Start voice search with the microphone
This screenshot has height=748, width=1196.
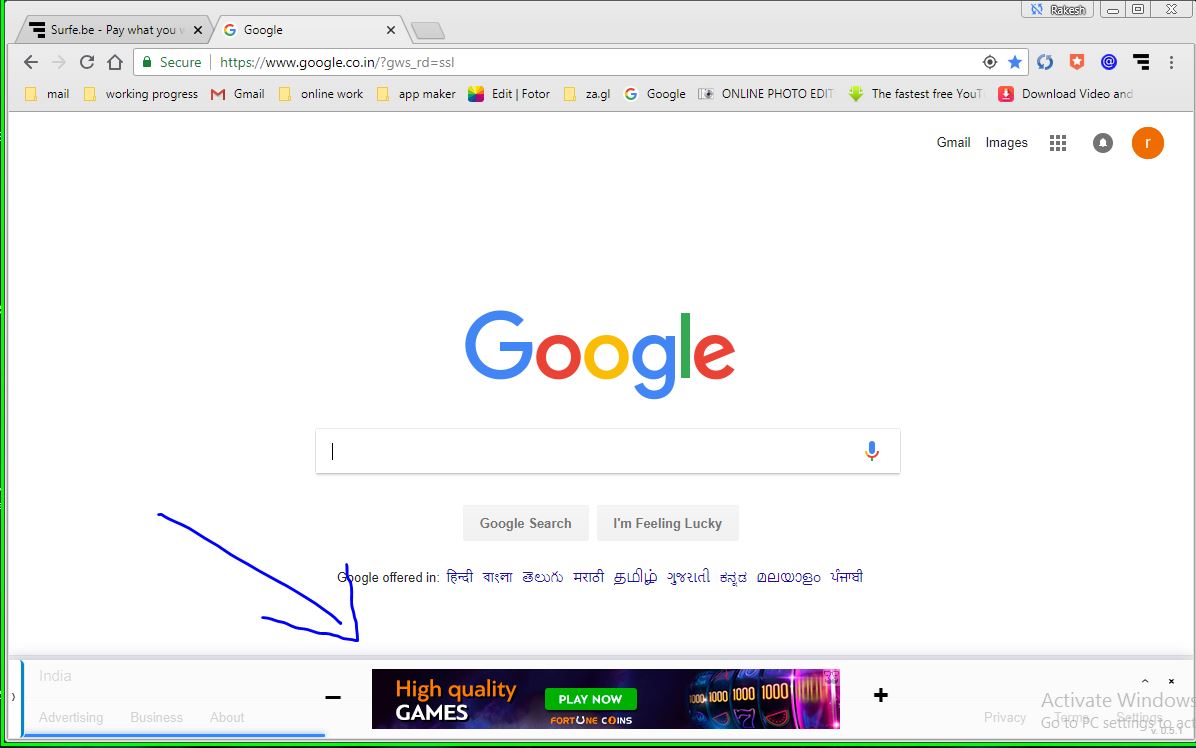(x=872, y=451)
